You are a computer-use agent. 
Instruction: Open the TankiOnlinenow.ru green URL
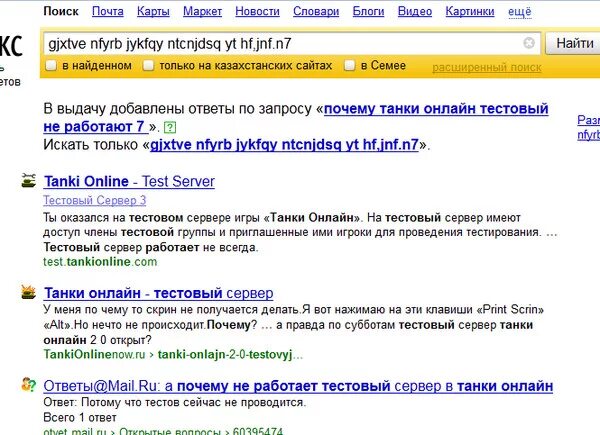click(x=95, y=355)
